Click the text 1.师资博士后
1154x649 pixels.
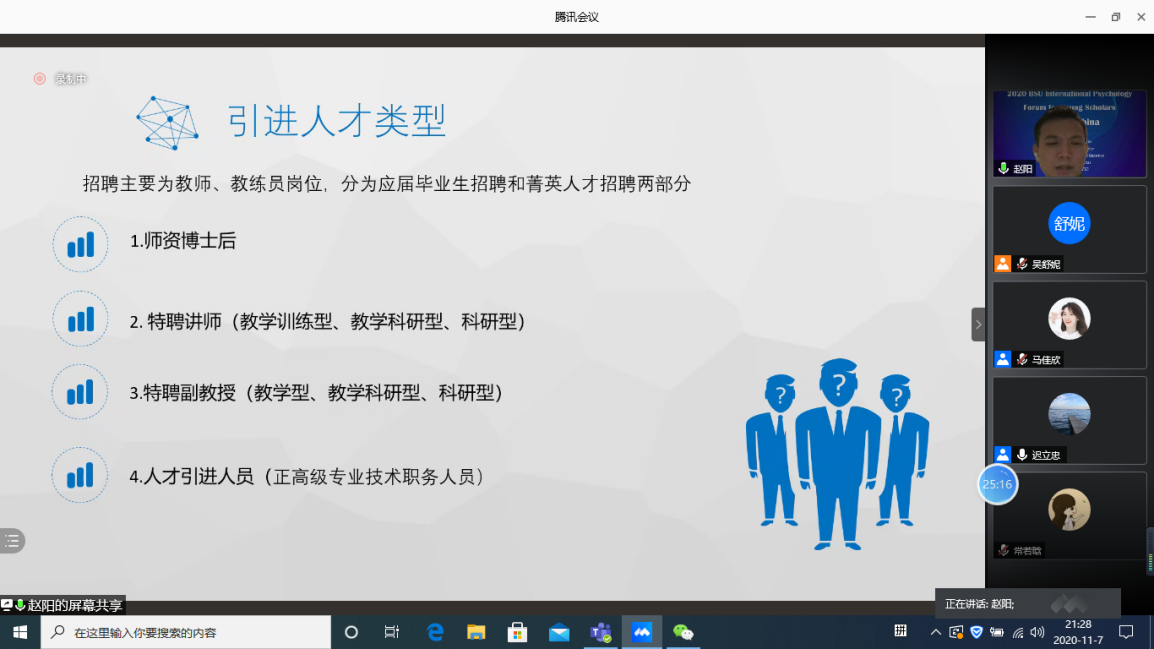point(183,241)
